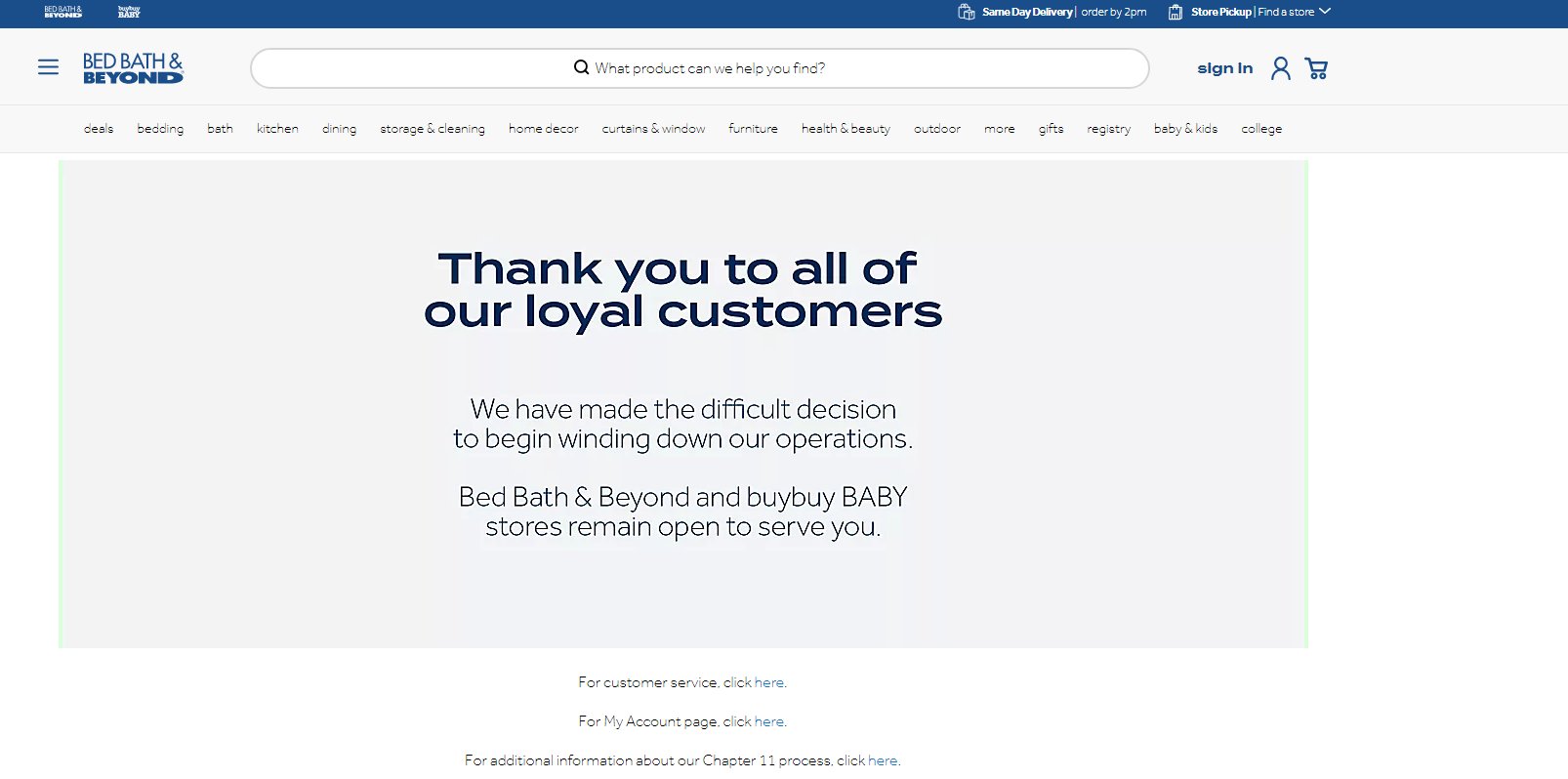Open the baby & kids category
The image size is (1568, 779).
tap(1185, 129)
